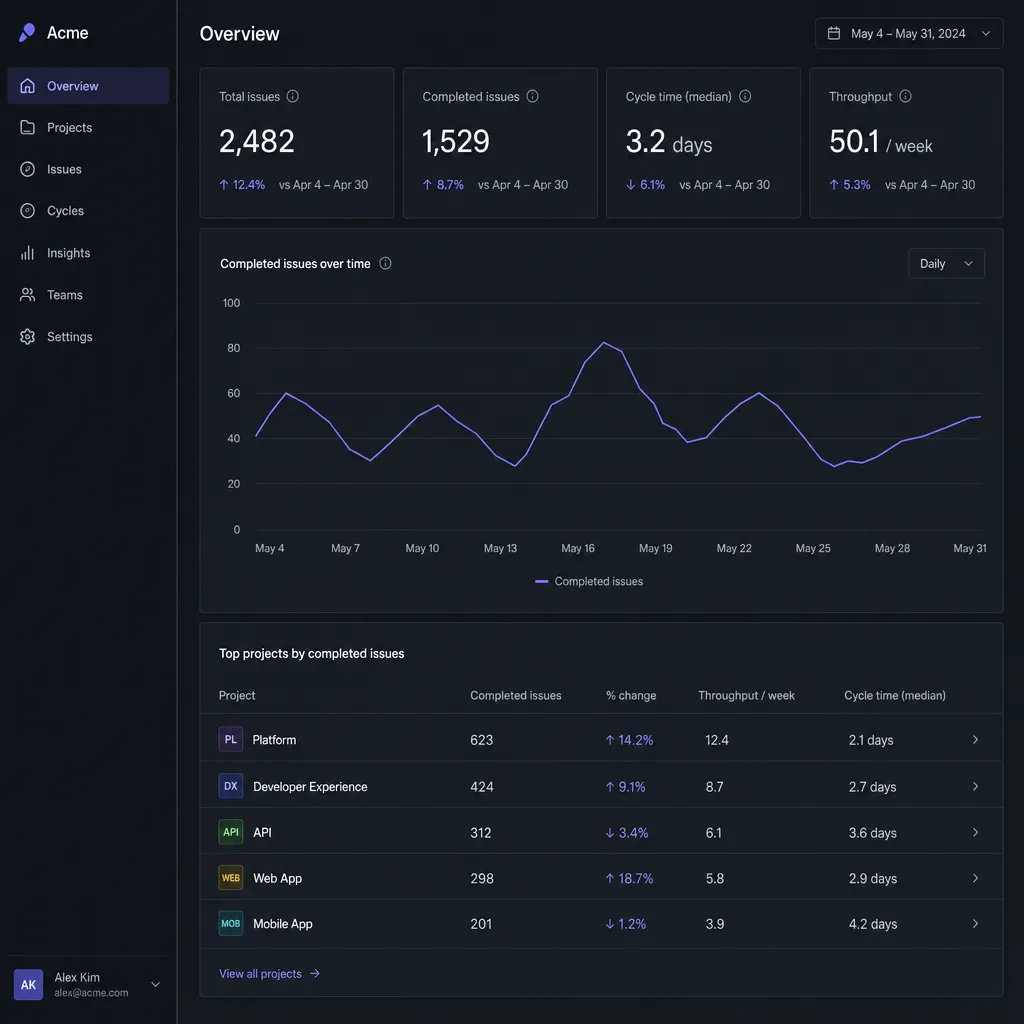Sort by the Completed issues column header
Screen dimensions: 1024x1024
click(x=515, y=696)
